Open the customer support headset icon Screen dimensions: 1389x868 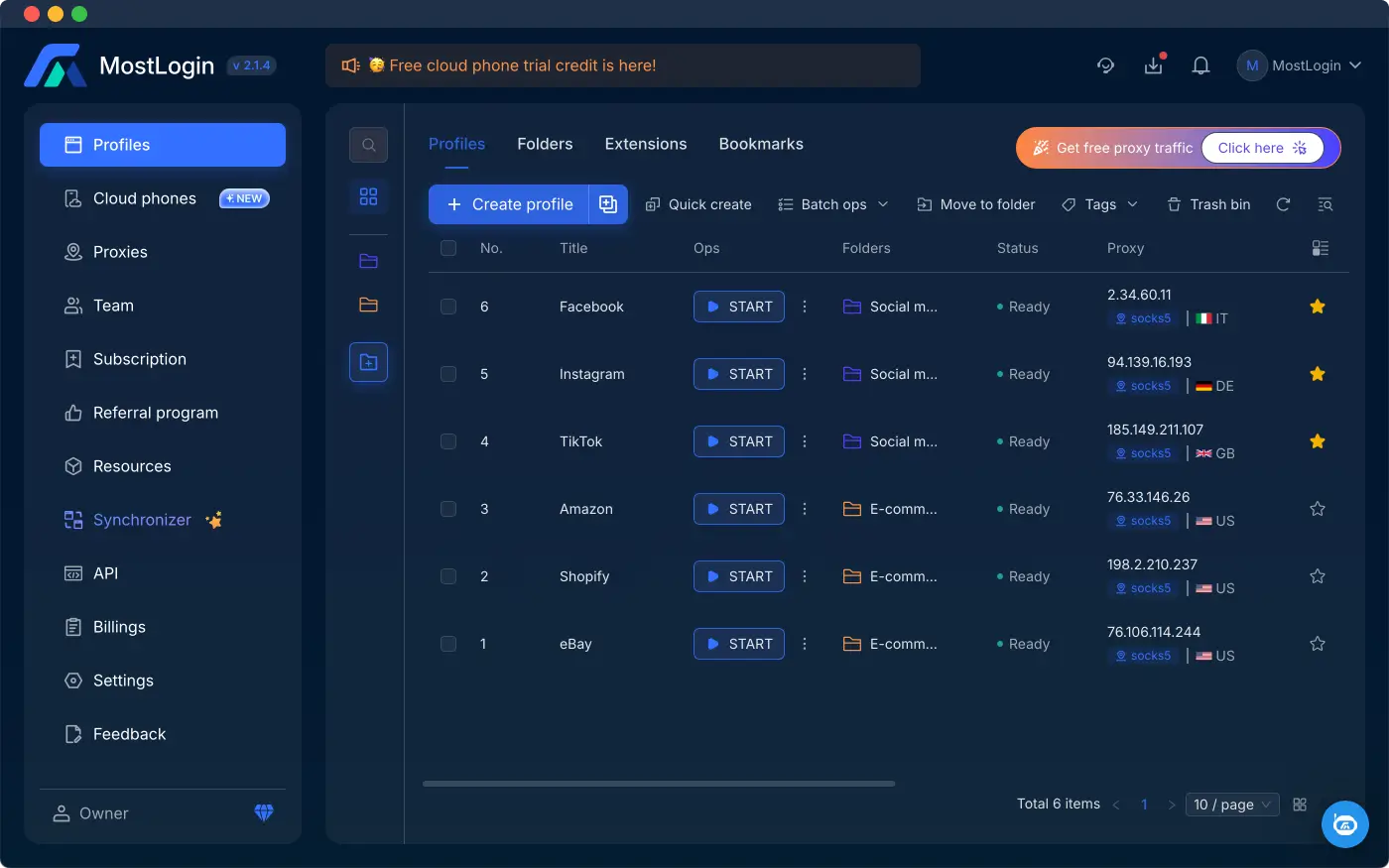coord(1105,65)
